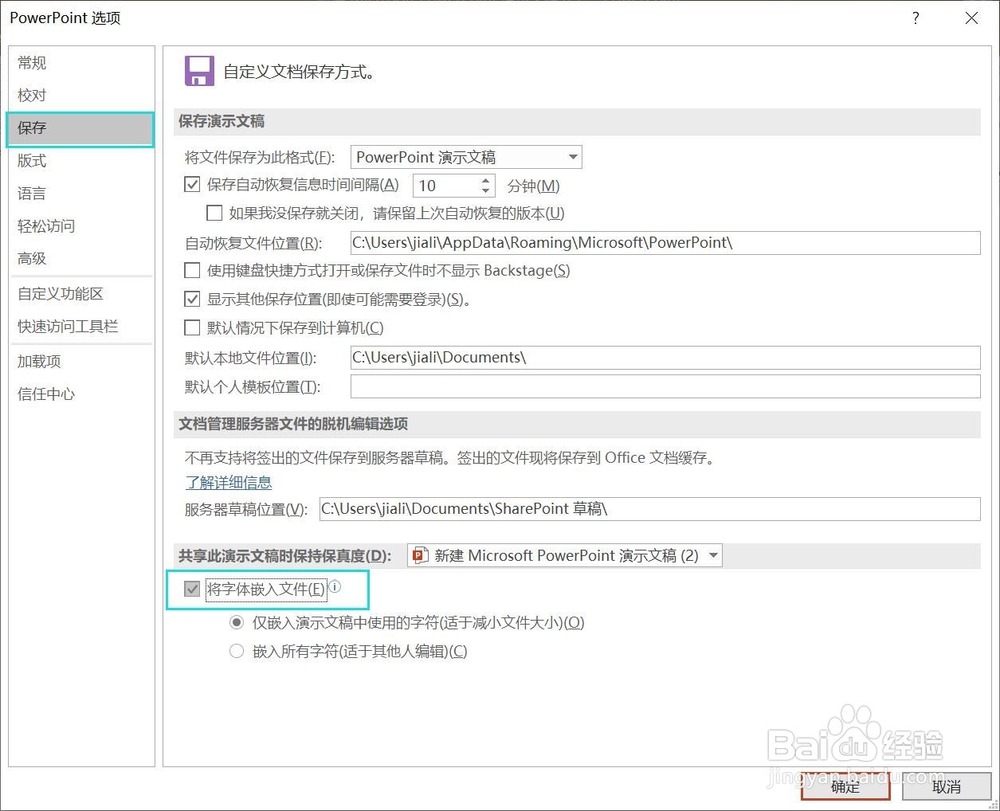1000x811 pixels.
Task: Click the empty 默认个人模板位置 field
Action: click(665, 386)
